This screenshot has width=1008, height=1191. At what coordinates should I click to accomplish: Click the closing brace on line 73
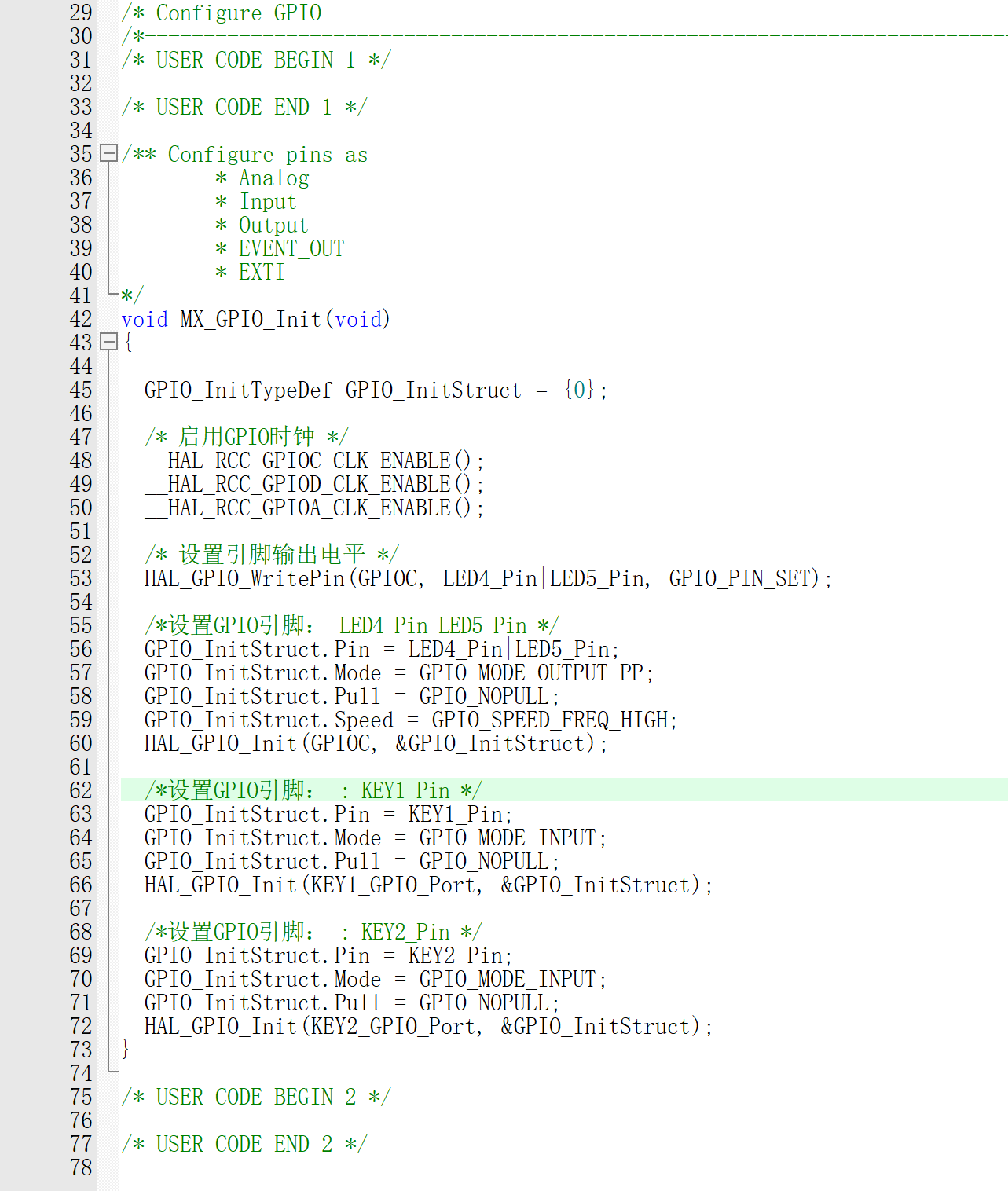[x=125, y=1049]
